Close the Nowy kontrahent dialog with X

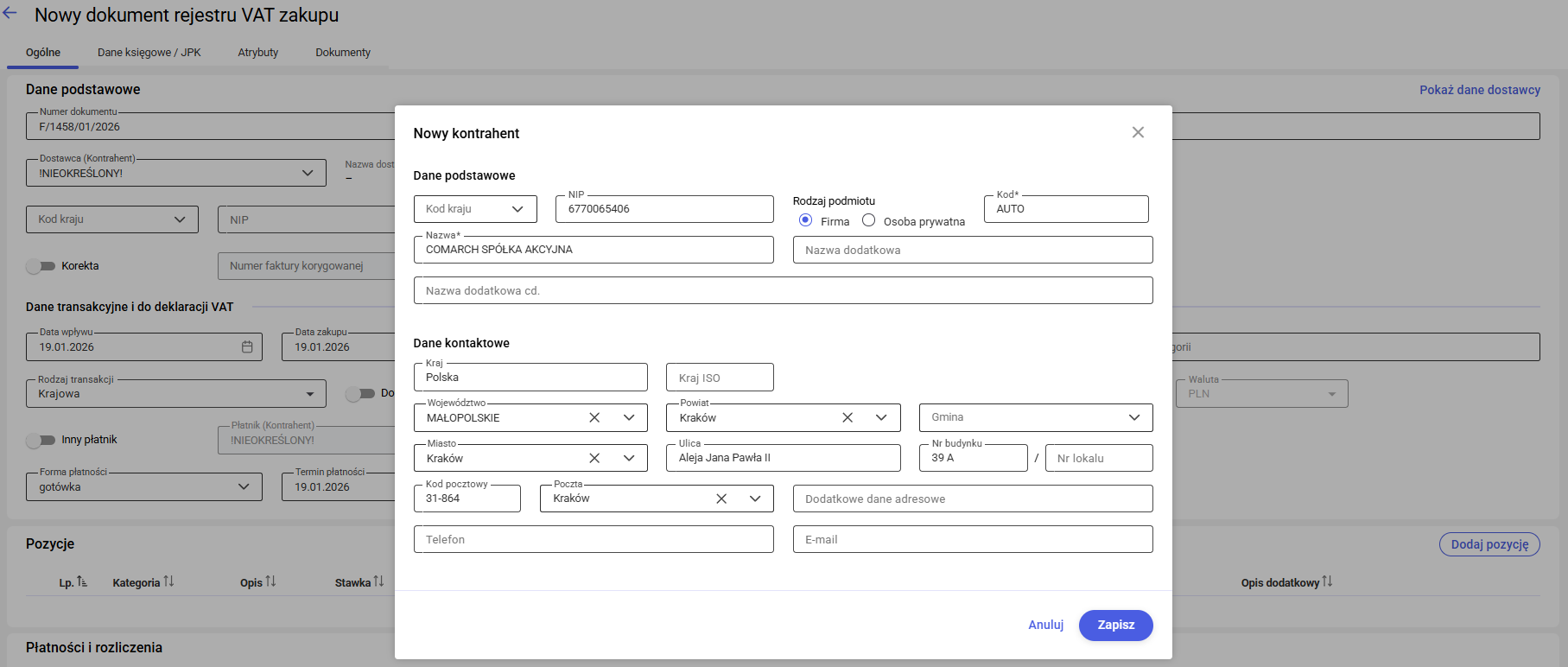[1138, 132]
